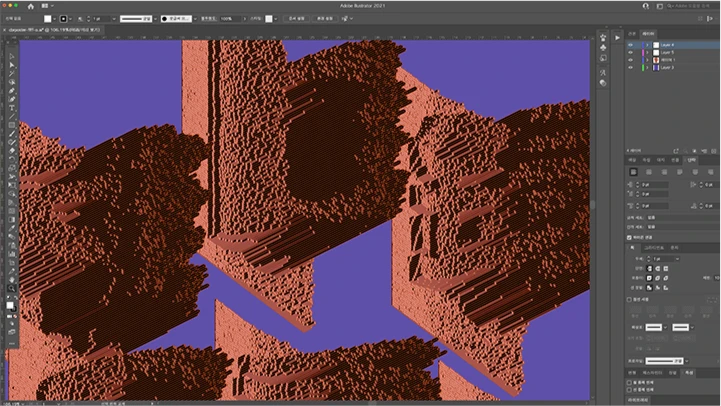Toggle the hyphenate checkbox in Paragraph panel
This screenshot has height=406, width=721.
(629, 238)
